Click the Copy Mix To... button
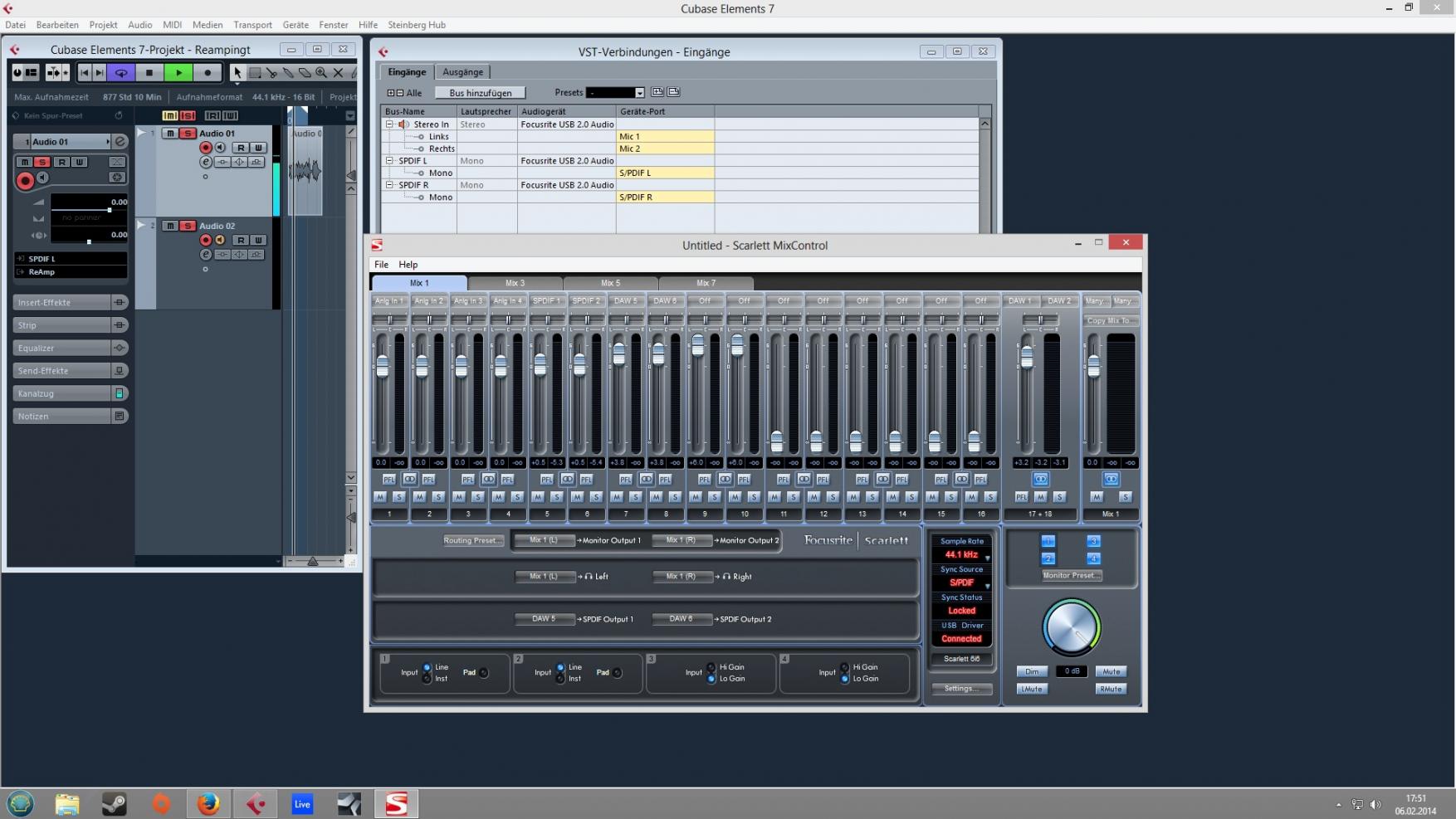Image resolution: width=1456 pixels, height=819 pixels. (x=1112, y=320)
